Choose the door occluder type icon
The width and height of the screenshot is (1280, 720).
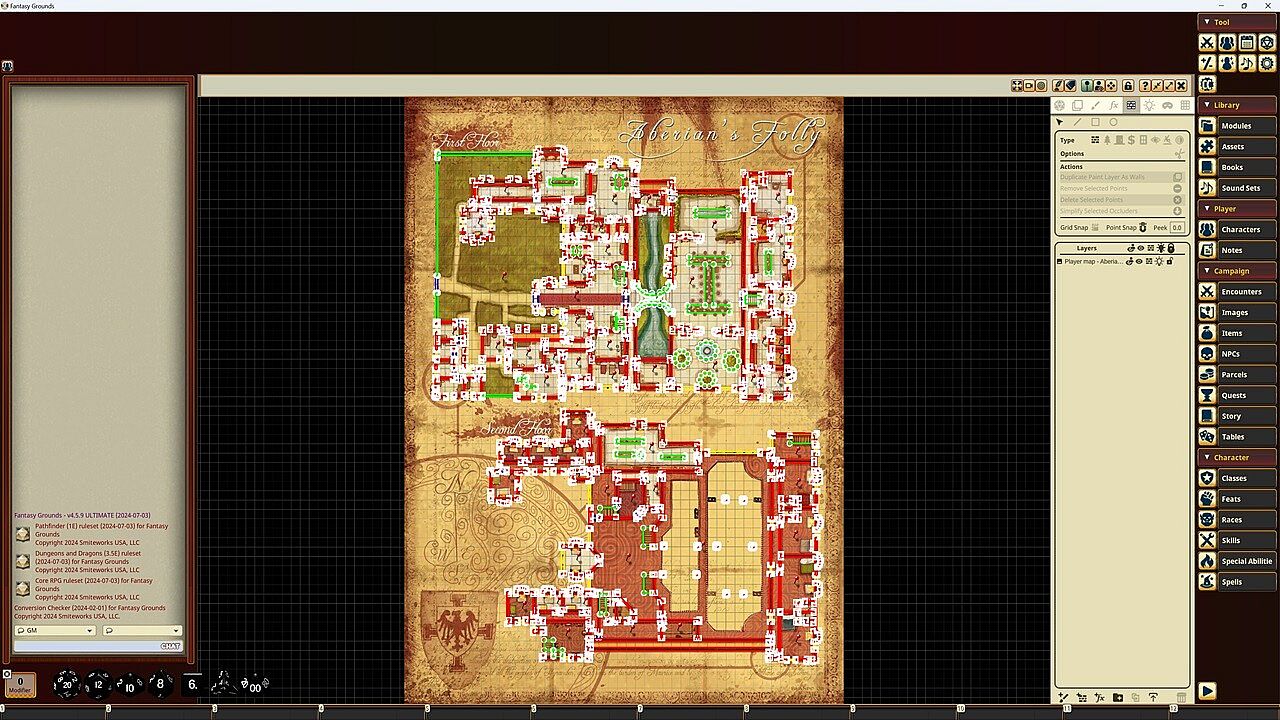(x=1119, y=140)
